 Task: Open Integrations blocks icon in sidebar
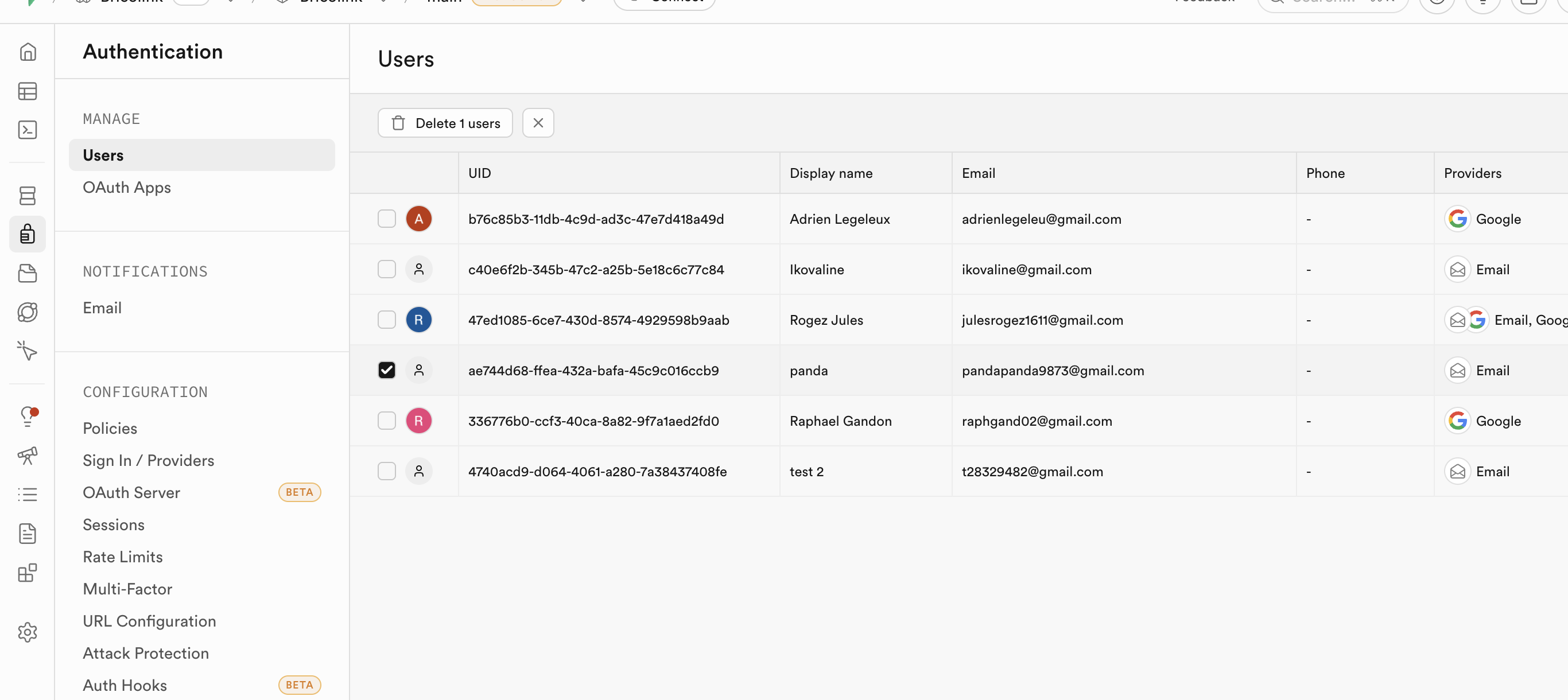28,573
